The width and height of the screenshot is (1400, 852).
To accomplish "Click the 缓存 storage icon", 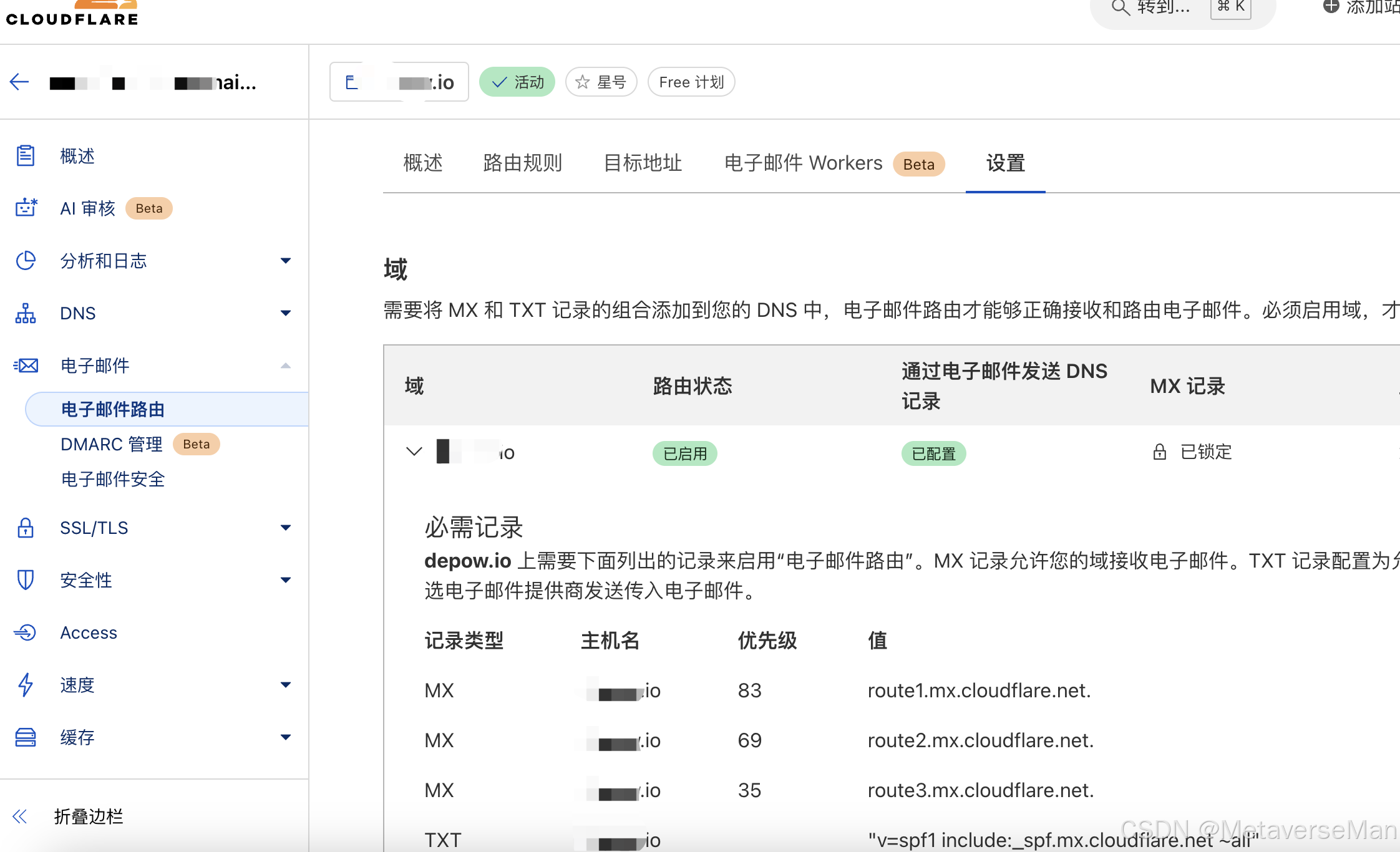I will click(26, 737).
